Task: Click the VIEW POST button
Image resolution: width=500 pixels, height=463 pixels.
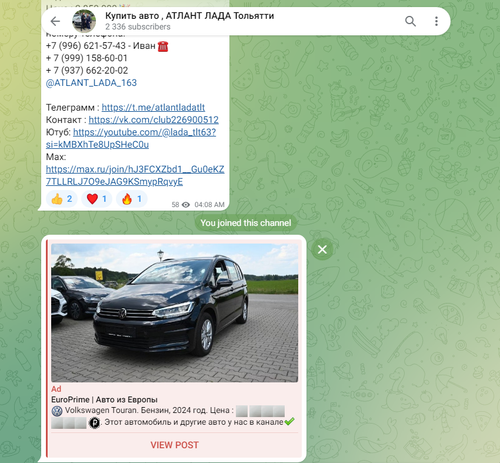Action: point(174,445)
